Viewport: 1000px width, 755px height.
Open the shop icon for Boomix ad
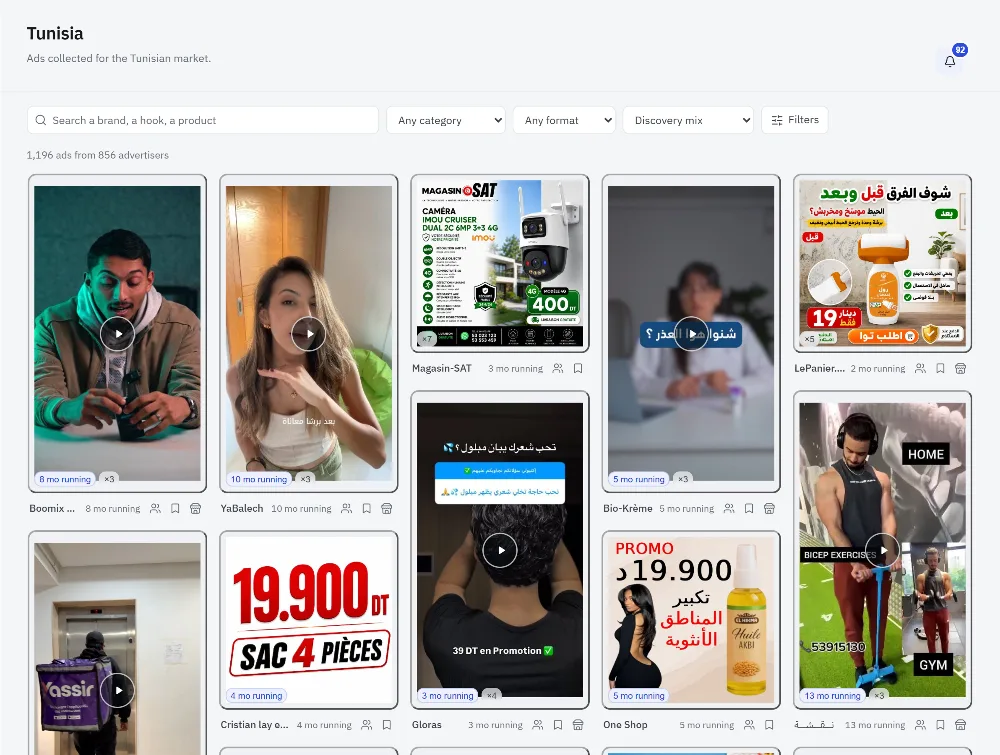(x=196, y=508)
